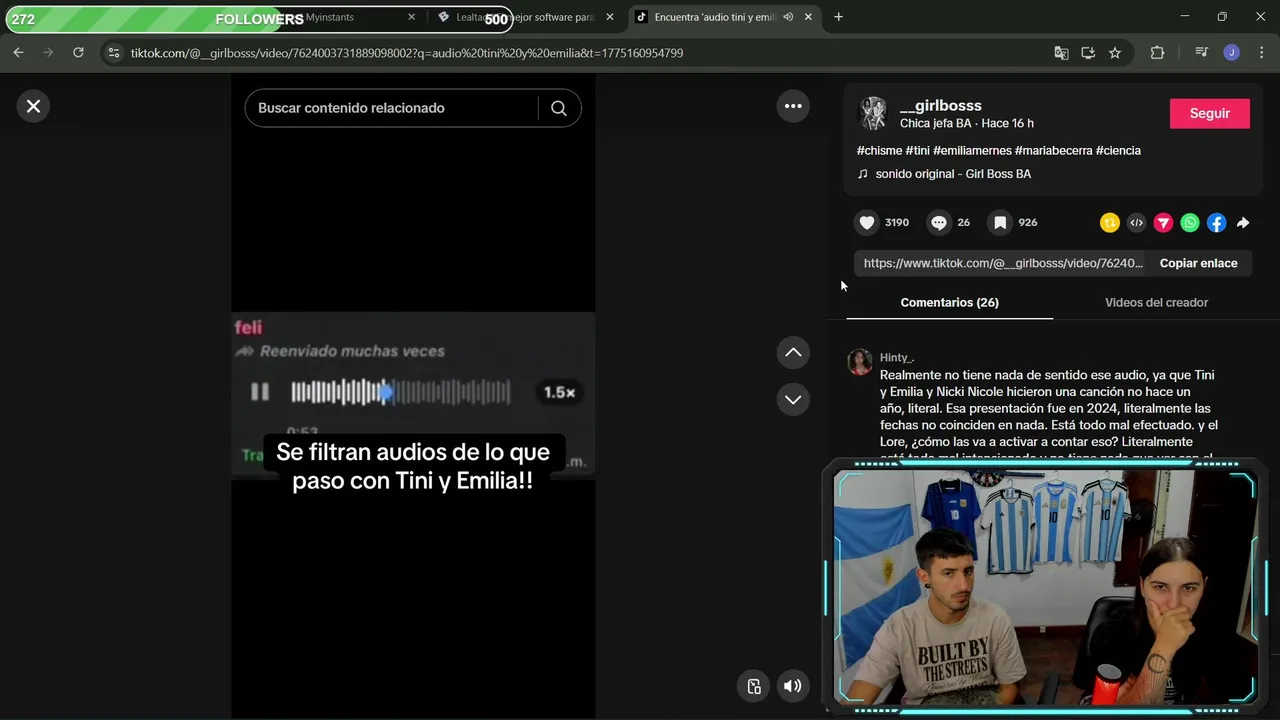
Task: Open browser extensions puzzle icon
Action: (1157, 53)
